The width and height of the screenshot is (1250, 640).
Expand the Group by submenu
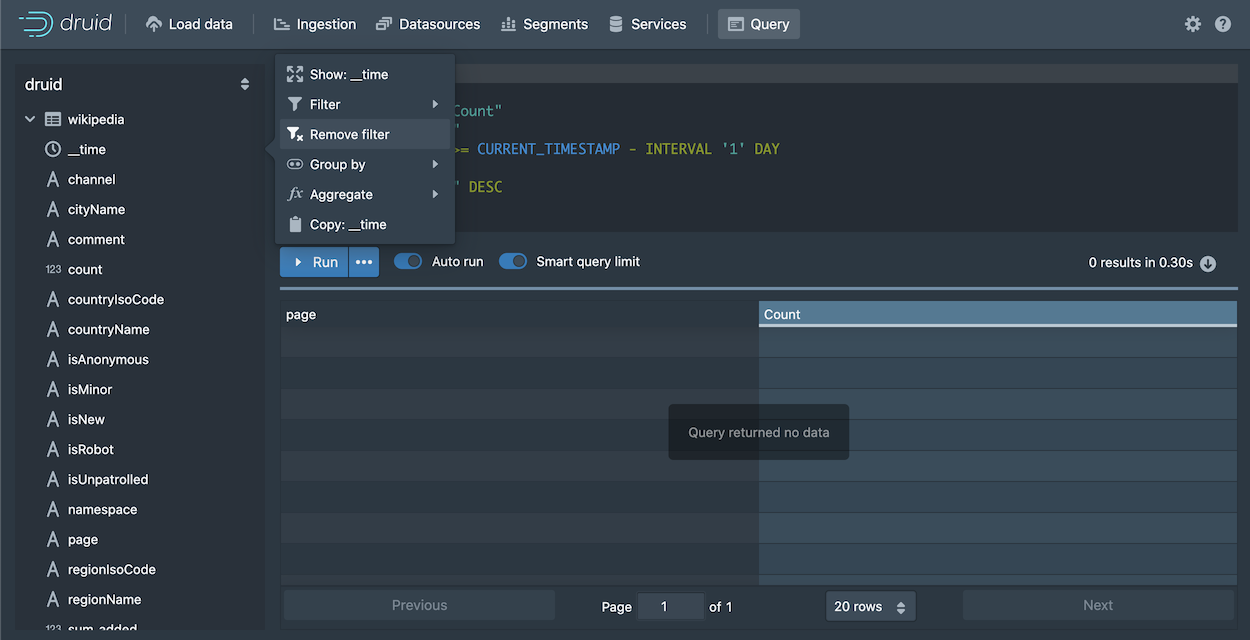pyautogui.click(x=365, y=164)
